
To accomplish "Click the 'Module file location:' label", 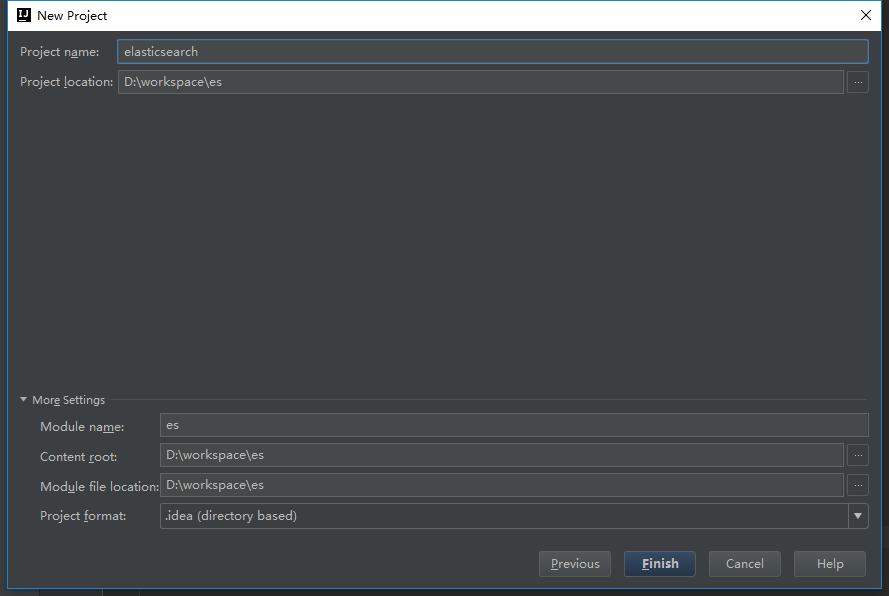I will pos(99,487).
